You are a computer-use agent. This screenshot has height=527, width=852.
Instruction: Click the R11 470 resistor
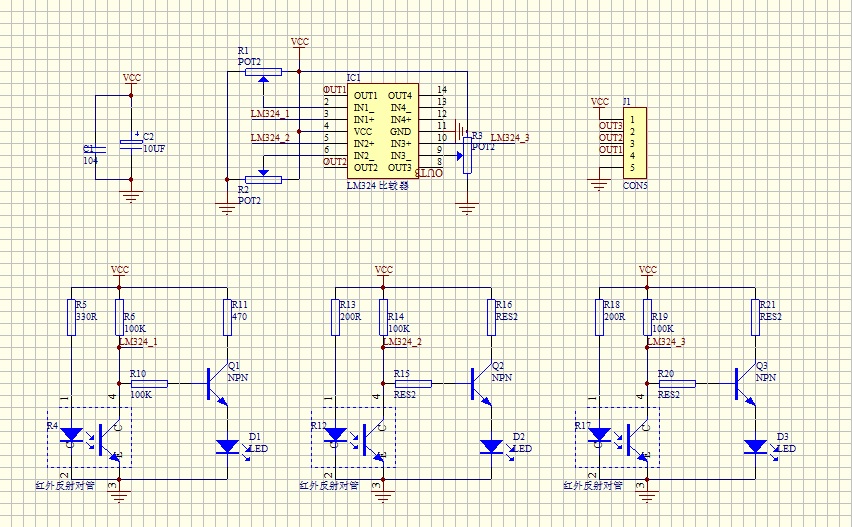click(x=226, y=316)
